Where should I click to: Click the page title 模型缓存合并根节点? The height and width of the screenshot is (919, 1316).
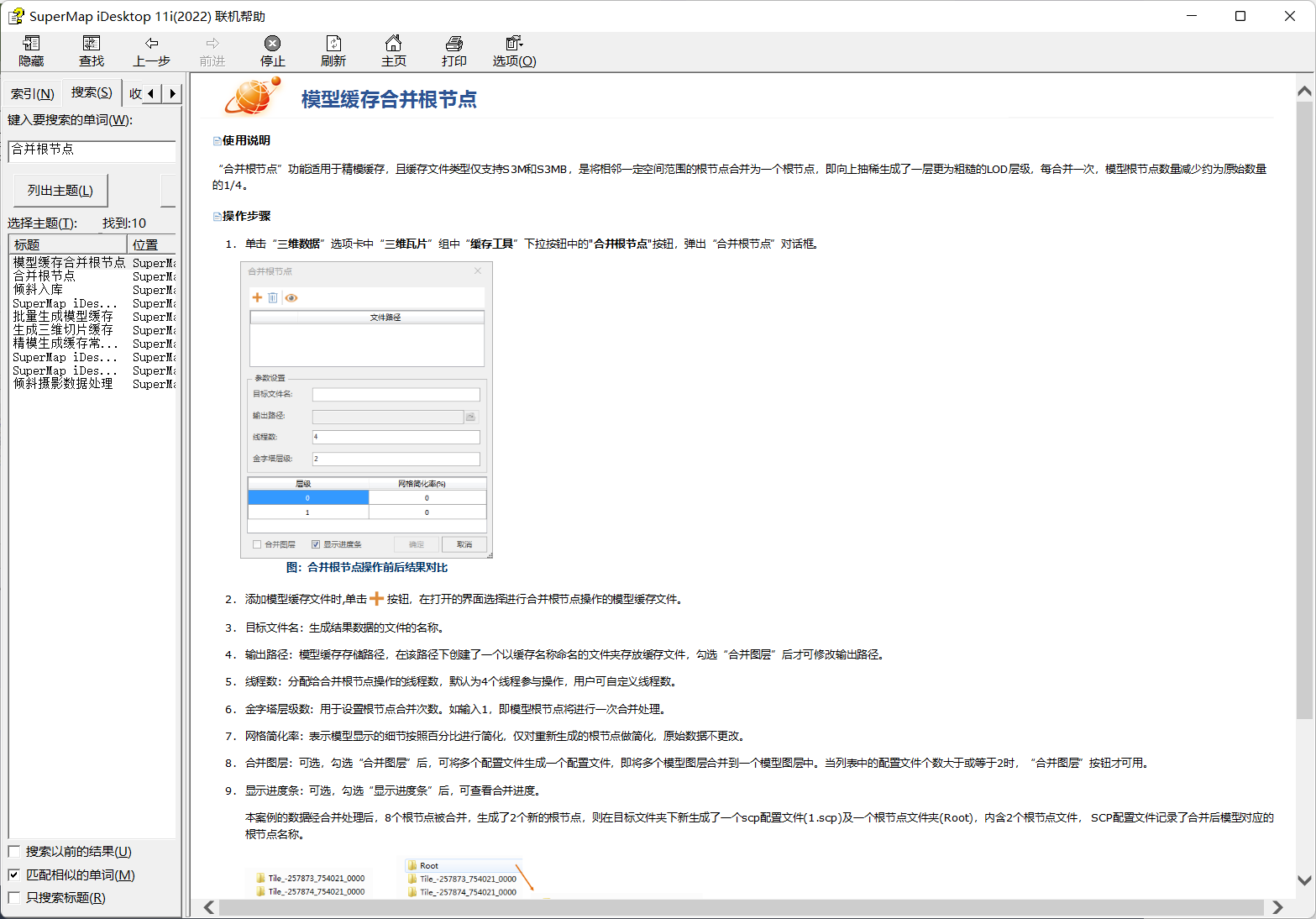pos(389,99)
